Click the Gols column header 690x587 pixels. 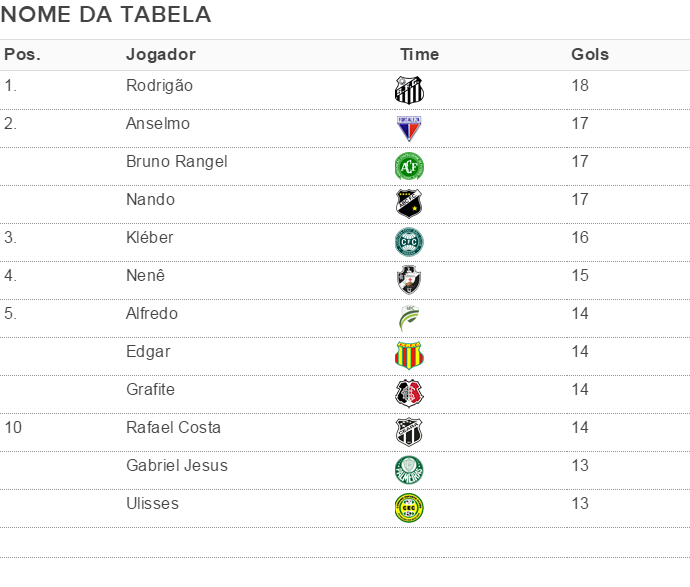tap(590, 55)
